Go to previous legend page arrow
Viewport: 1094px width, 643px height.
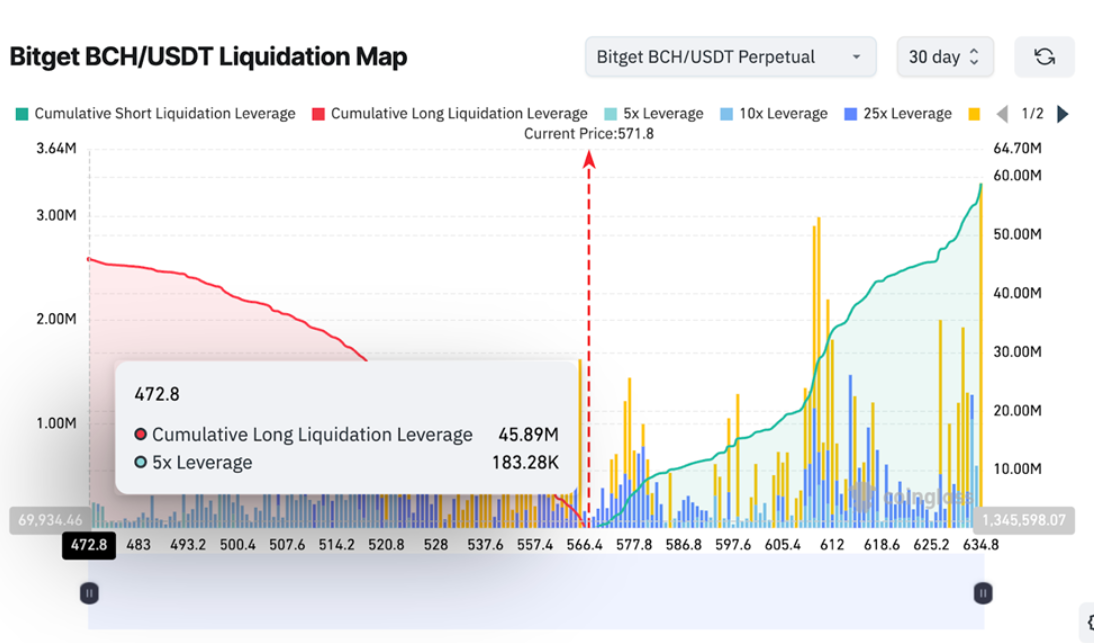pos(1002,114)
